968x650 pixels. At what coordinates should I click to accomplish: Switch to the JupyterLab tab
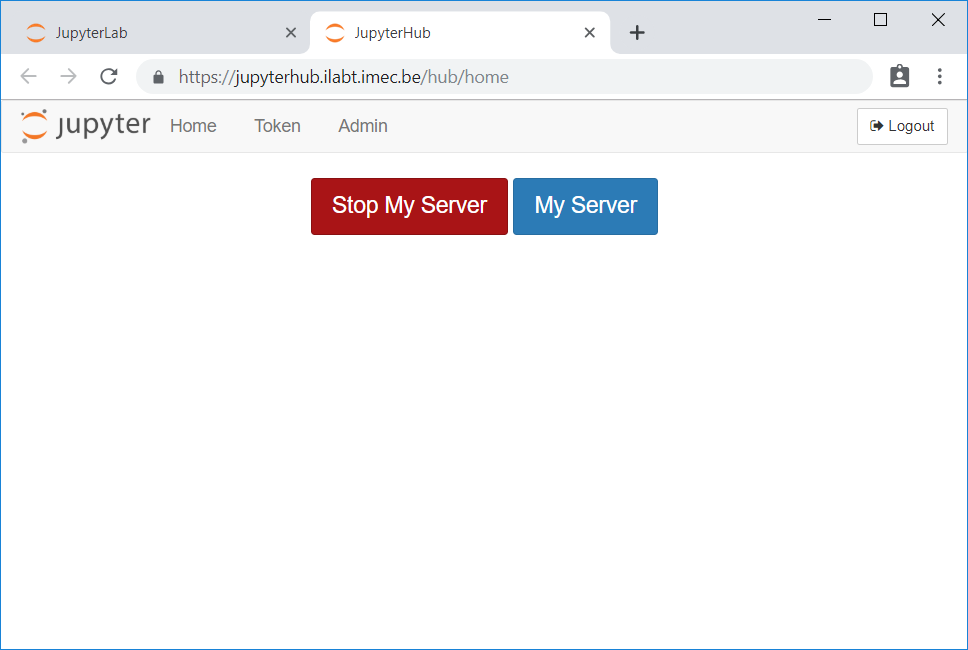(156, 33)
